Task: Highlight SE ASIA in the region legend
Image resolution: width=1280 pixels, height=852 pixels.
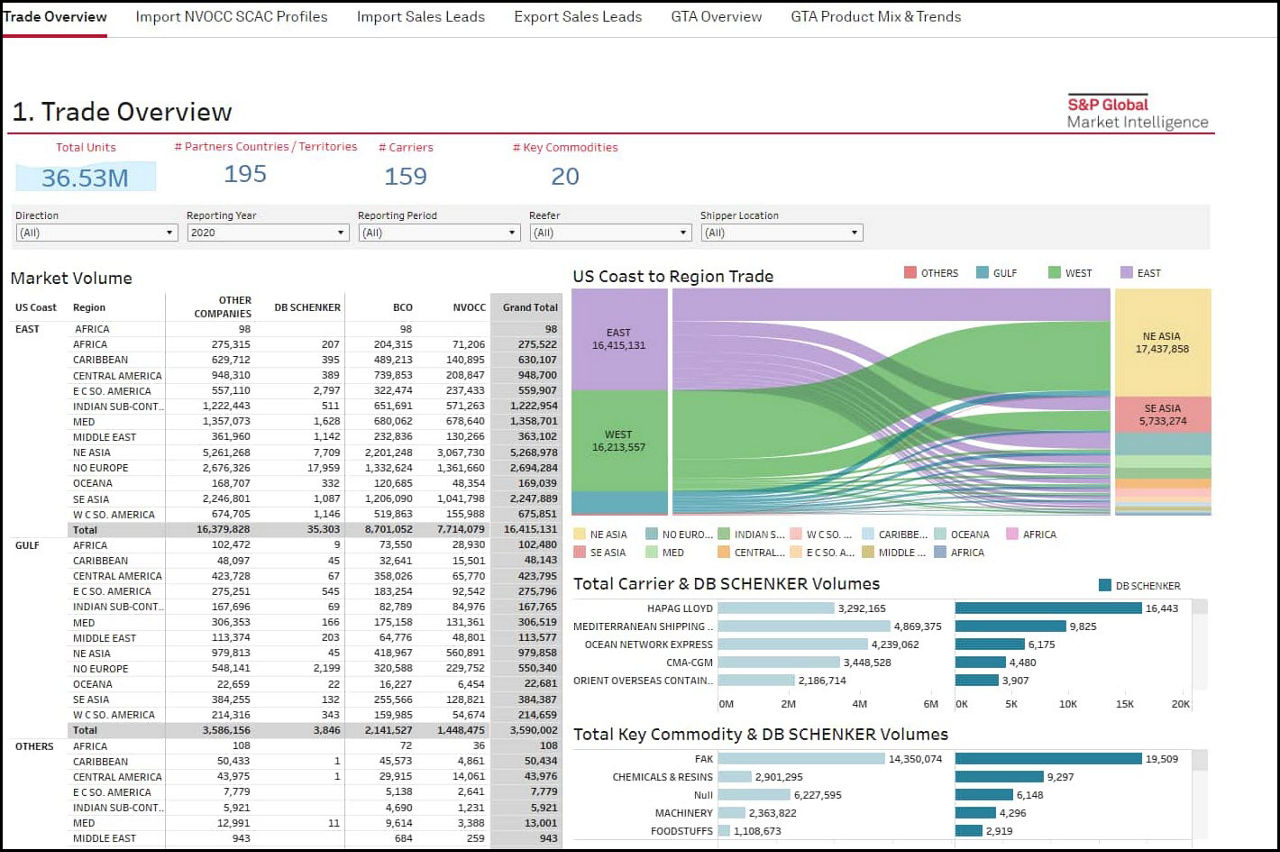Action: 599,552
